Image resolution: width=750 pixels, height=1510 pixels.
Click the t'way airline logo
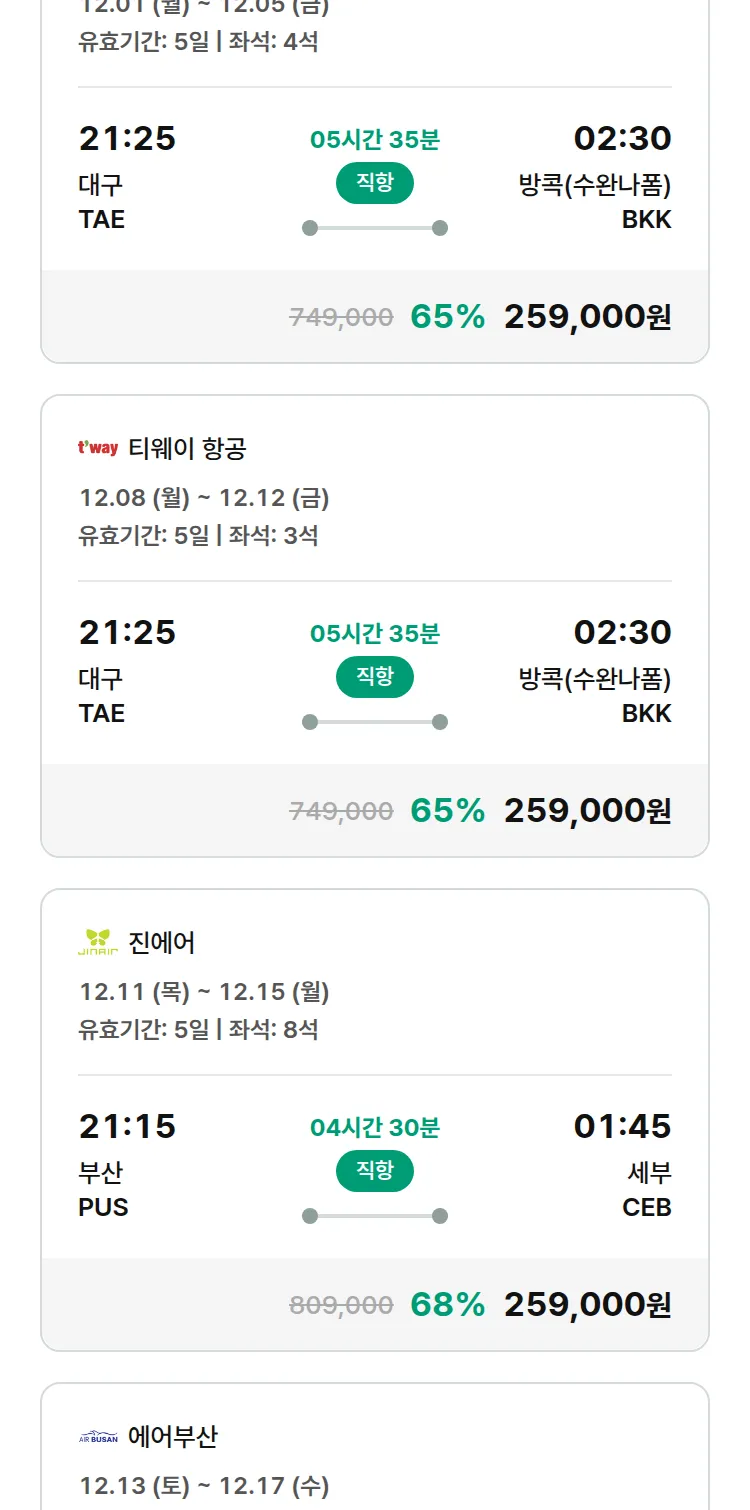click(x=98, y=448)
